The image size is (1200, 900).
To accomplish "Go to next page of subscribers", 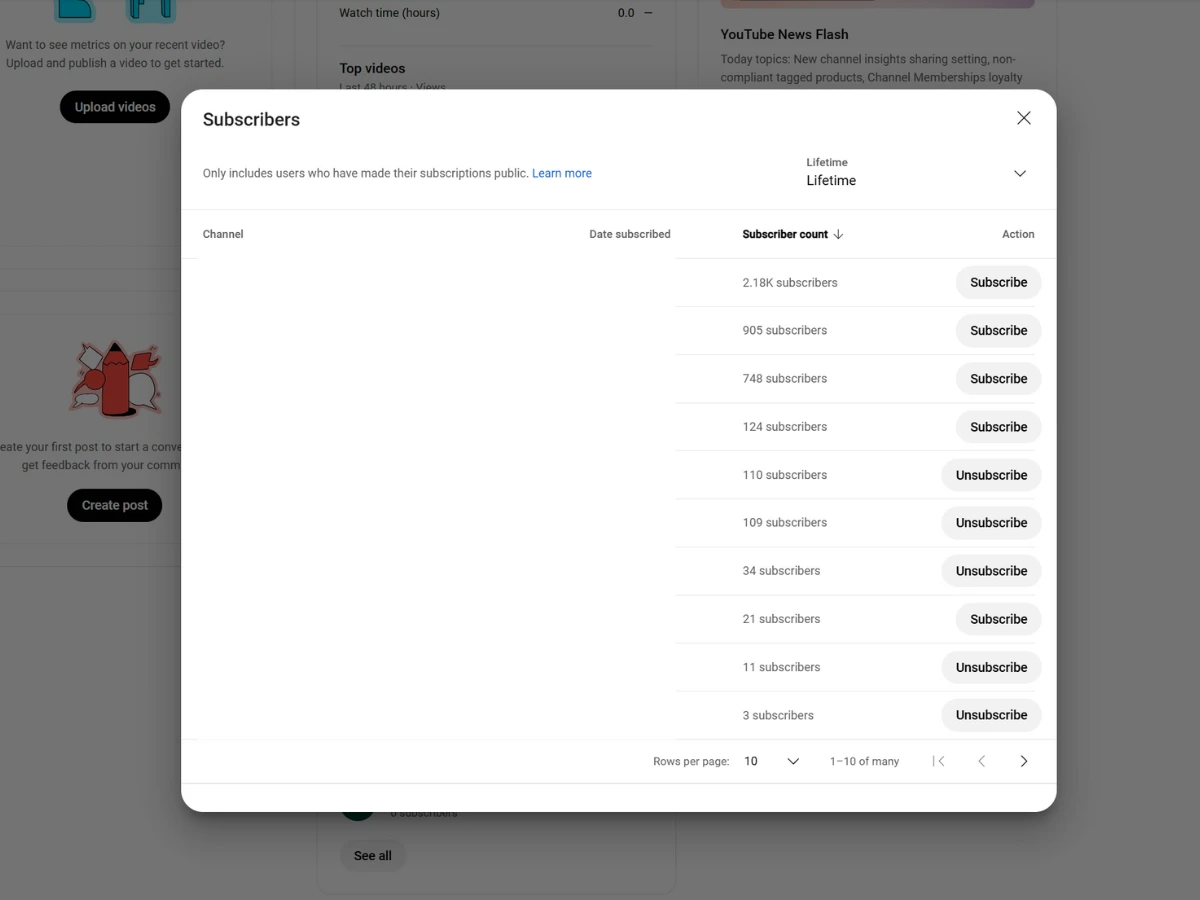I will pos(1023,761).
